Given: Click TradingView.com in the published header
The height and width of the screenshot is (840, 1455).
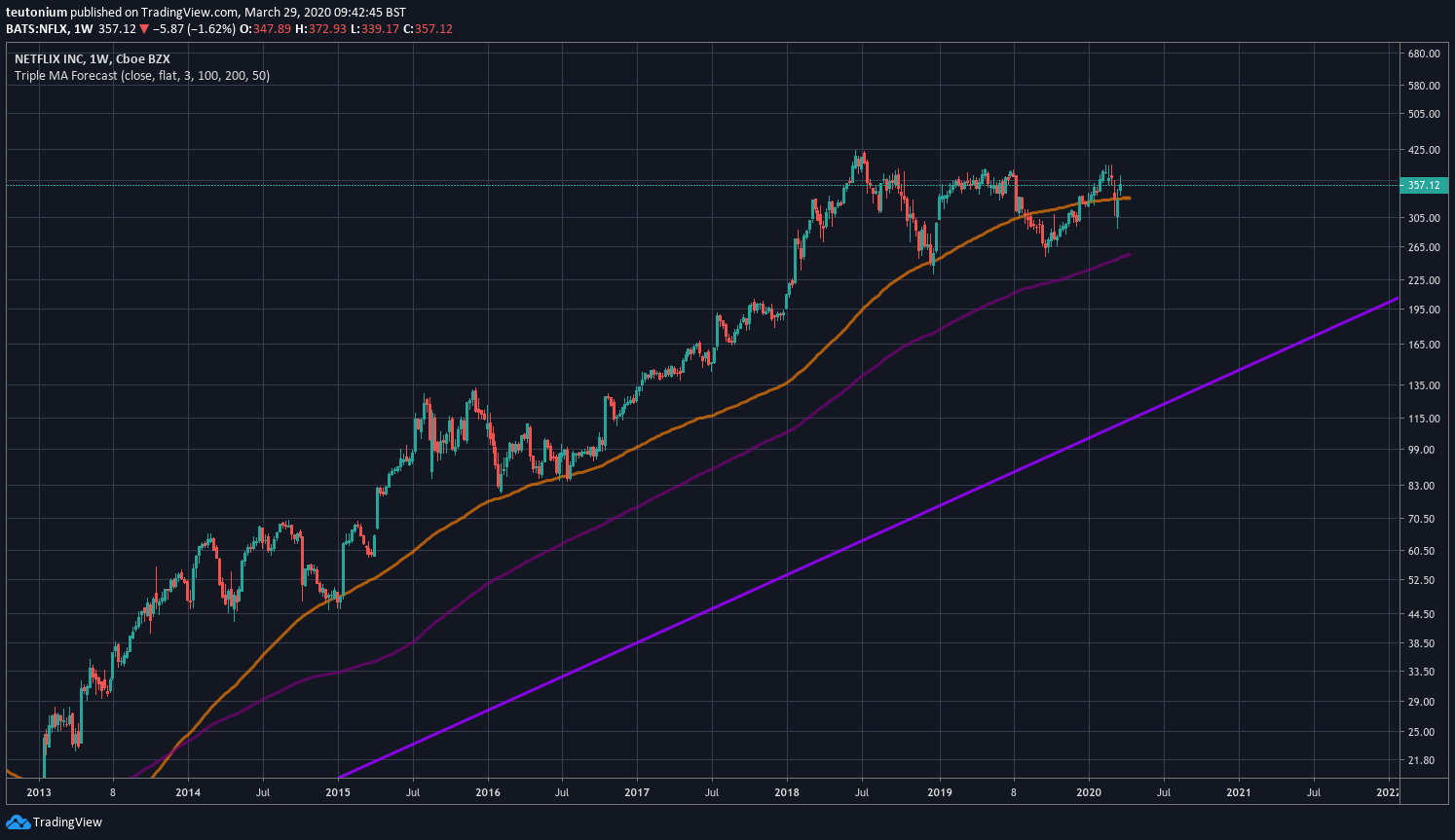Looking at the screenshot, I should (x=190, y=13).
